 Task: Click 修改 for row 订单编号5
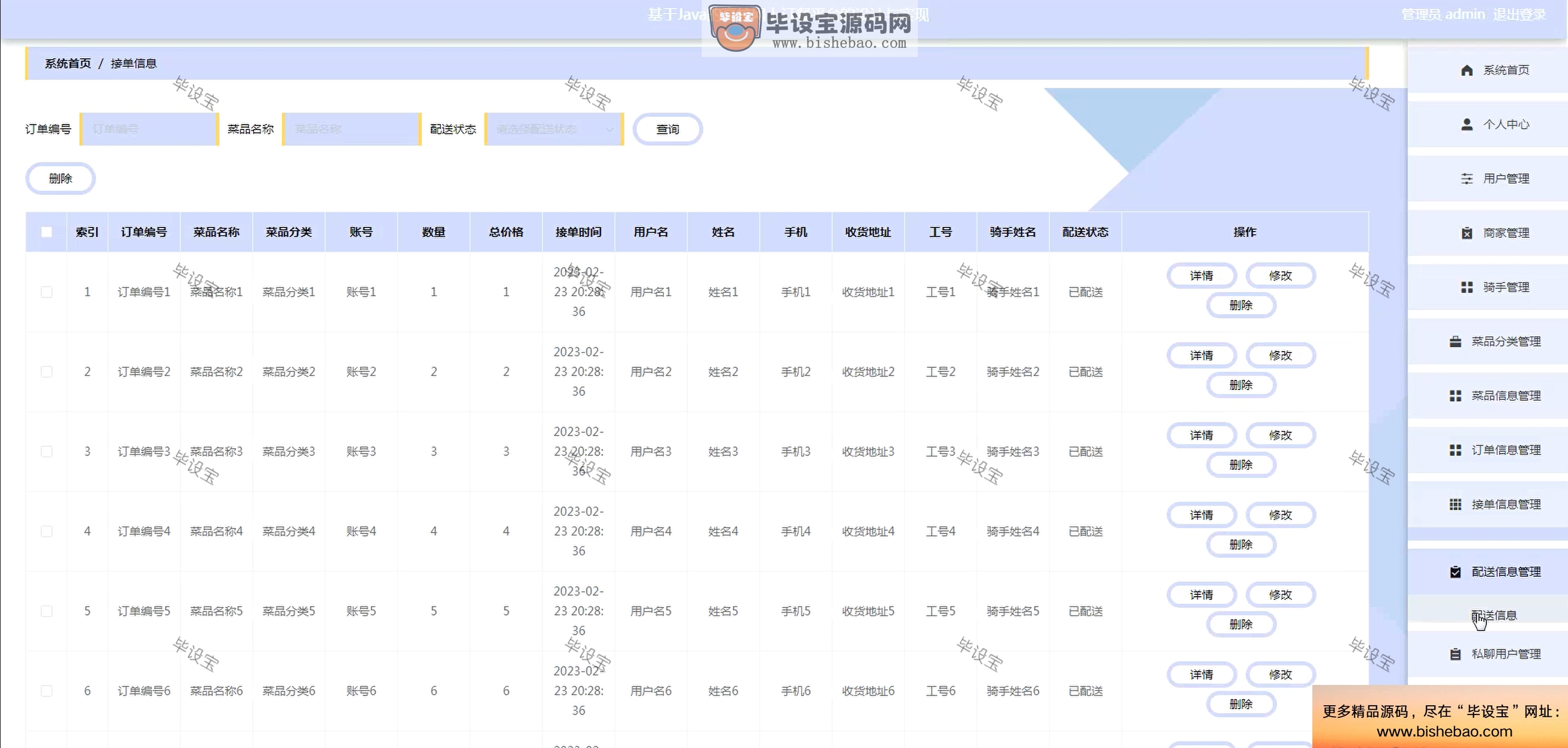pos(1281,594)
